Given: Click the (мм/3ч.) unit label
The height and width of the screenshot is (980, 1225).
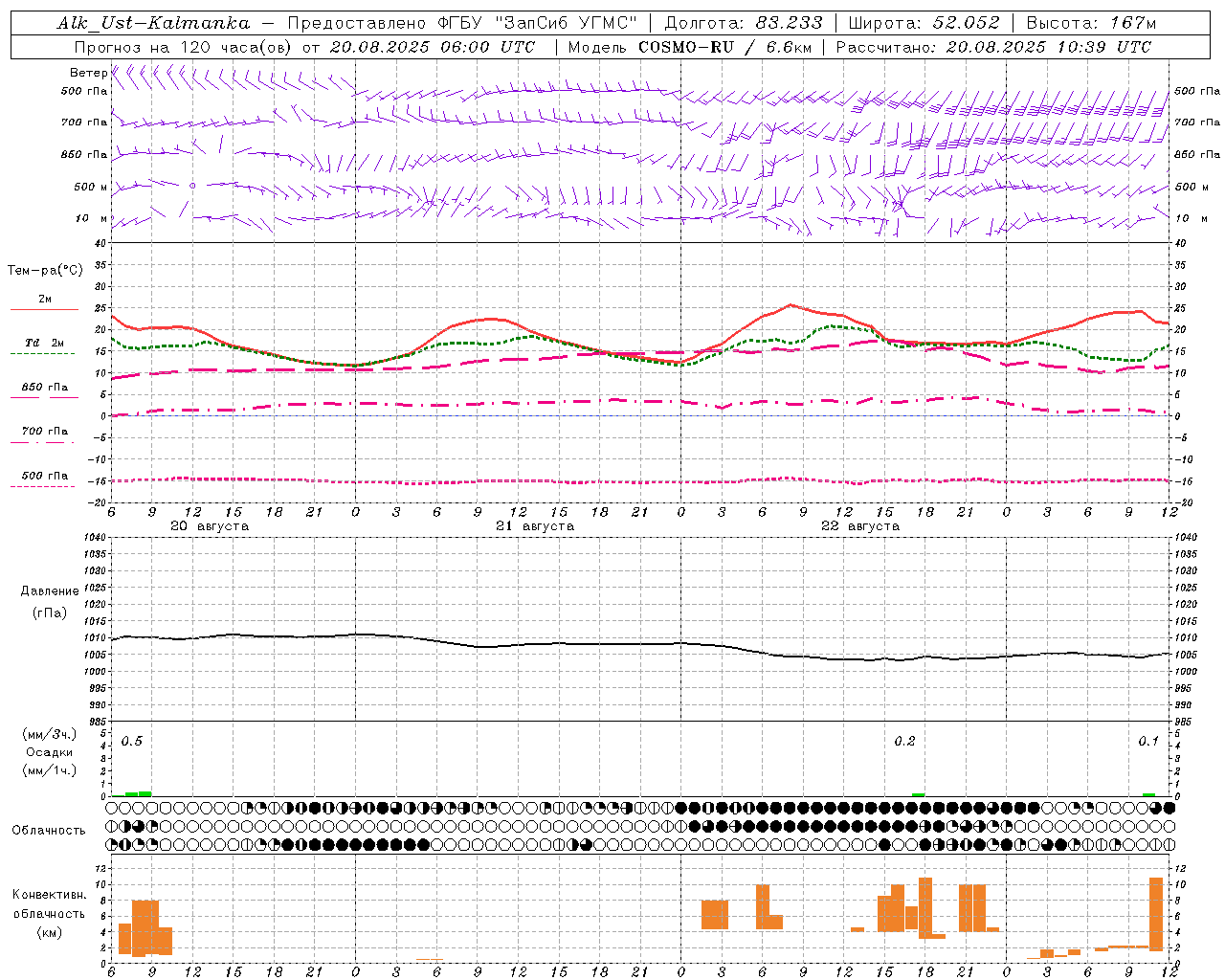Looking at the screenshot, I should point(49,735).
